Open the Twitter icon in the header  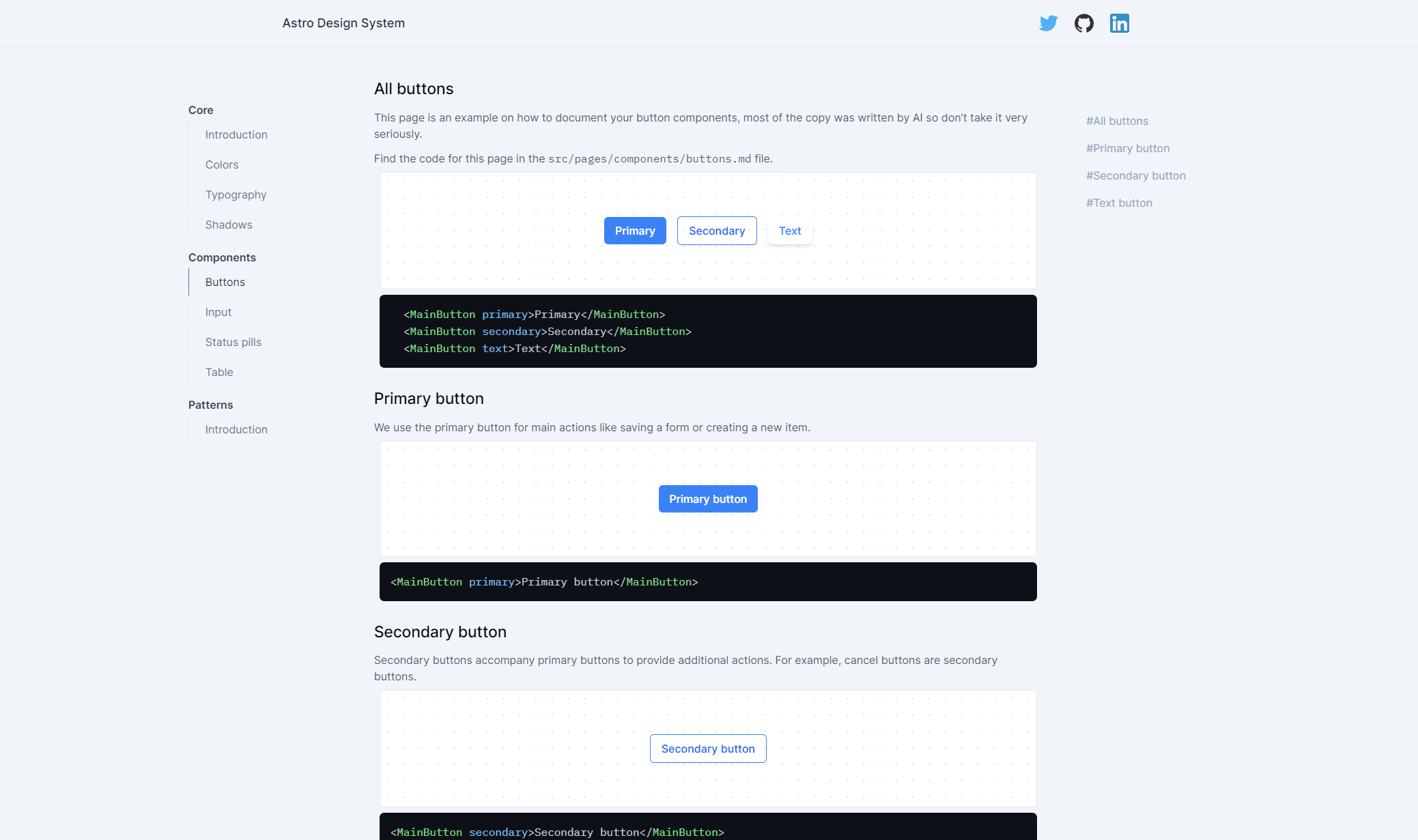pos(1048,23)
